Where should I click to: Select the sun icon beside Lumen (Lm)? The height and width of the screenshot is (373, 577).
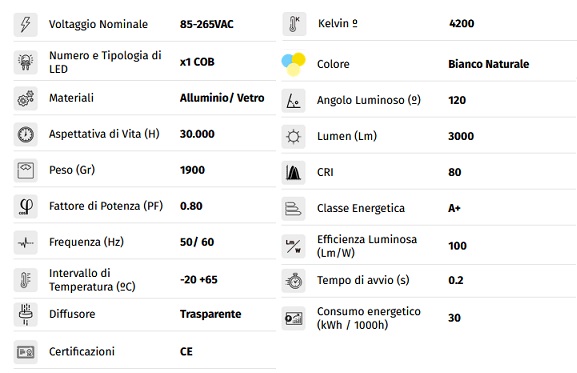click(293, 136)
